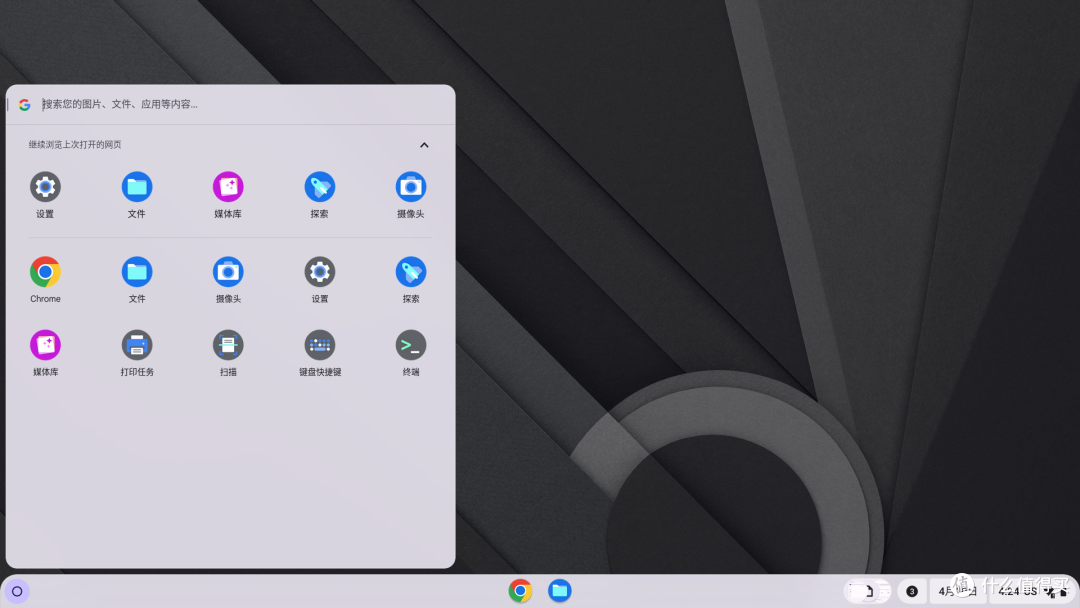Click the Google logo in the search bar
This screenshot has width=1080, height=608.
[25, 105]
